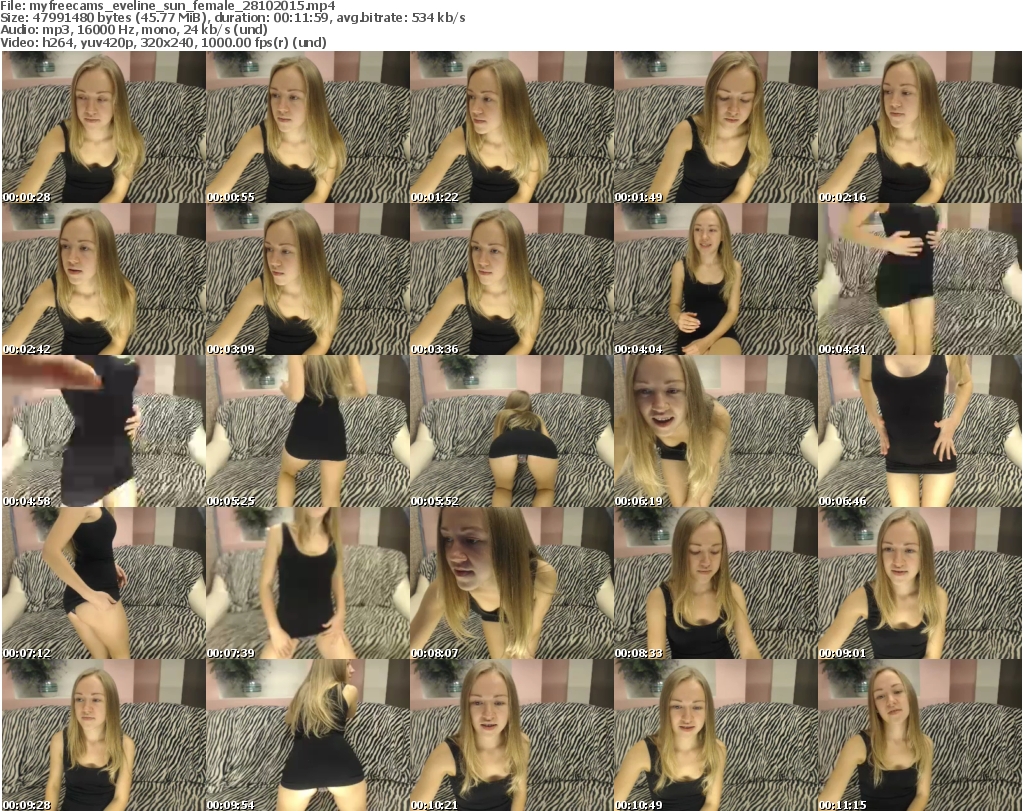Open the thumbnail stamped 00:04:31
Screen dimensions: 1024x811
point(920,279)
